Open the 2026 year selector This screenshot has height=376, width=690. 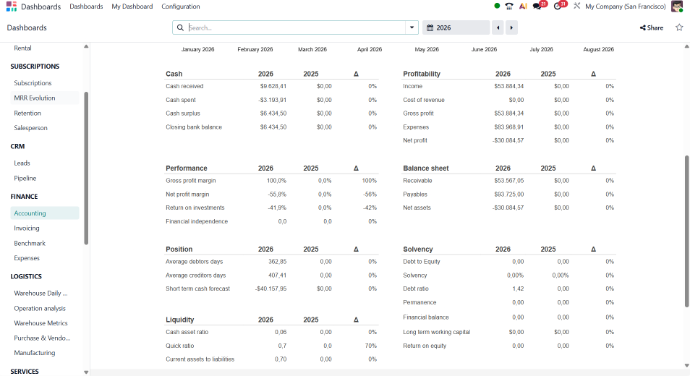[x=456, y=28]
